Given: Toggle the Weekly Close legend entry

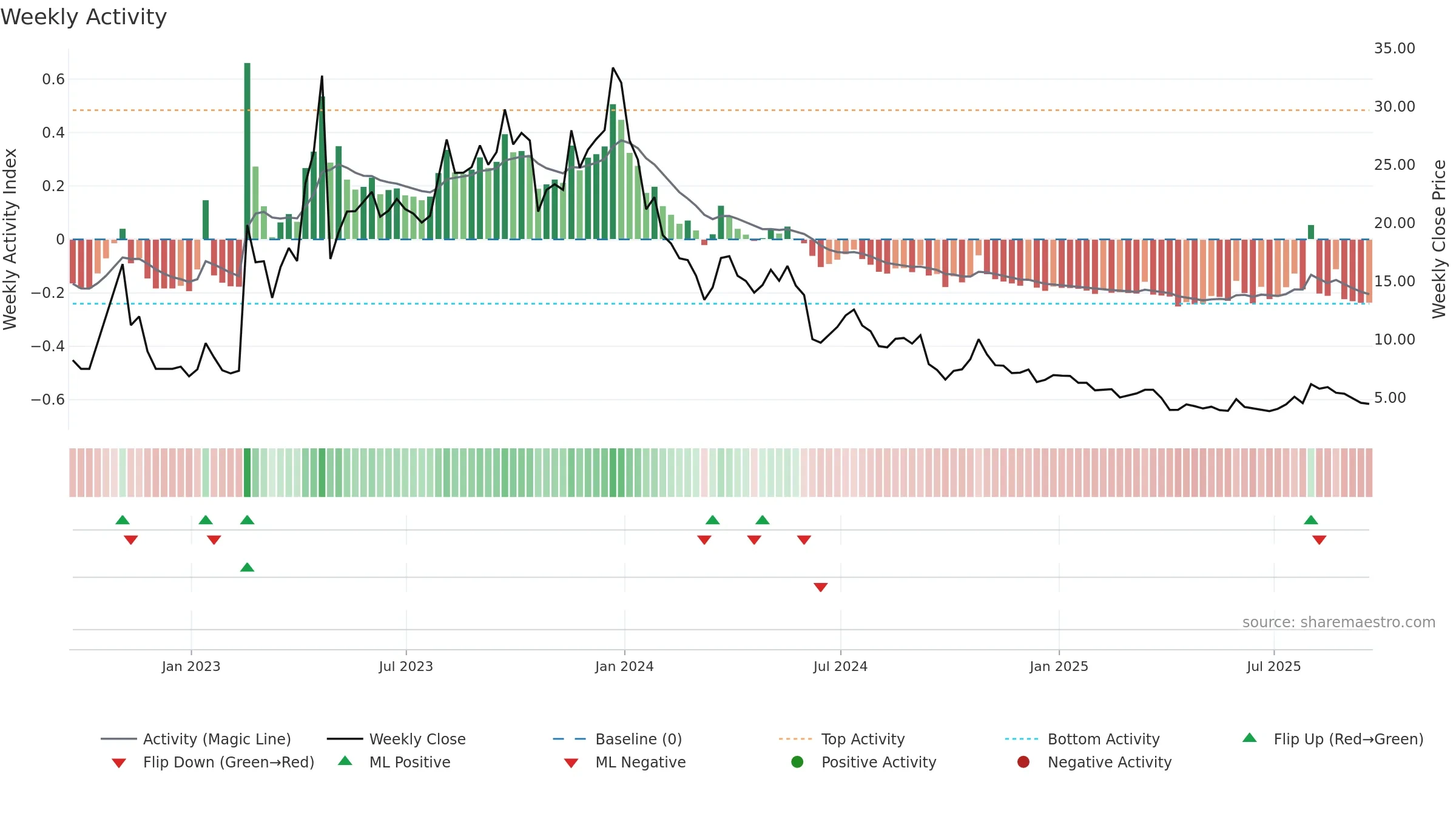Looking at the screenshot, I should (x=396, y=739).
